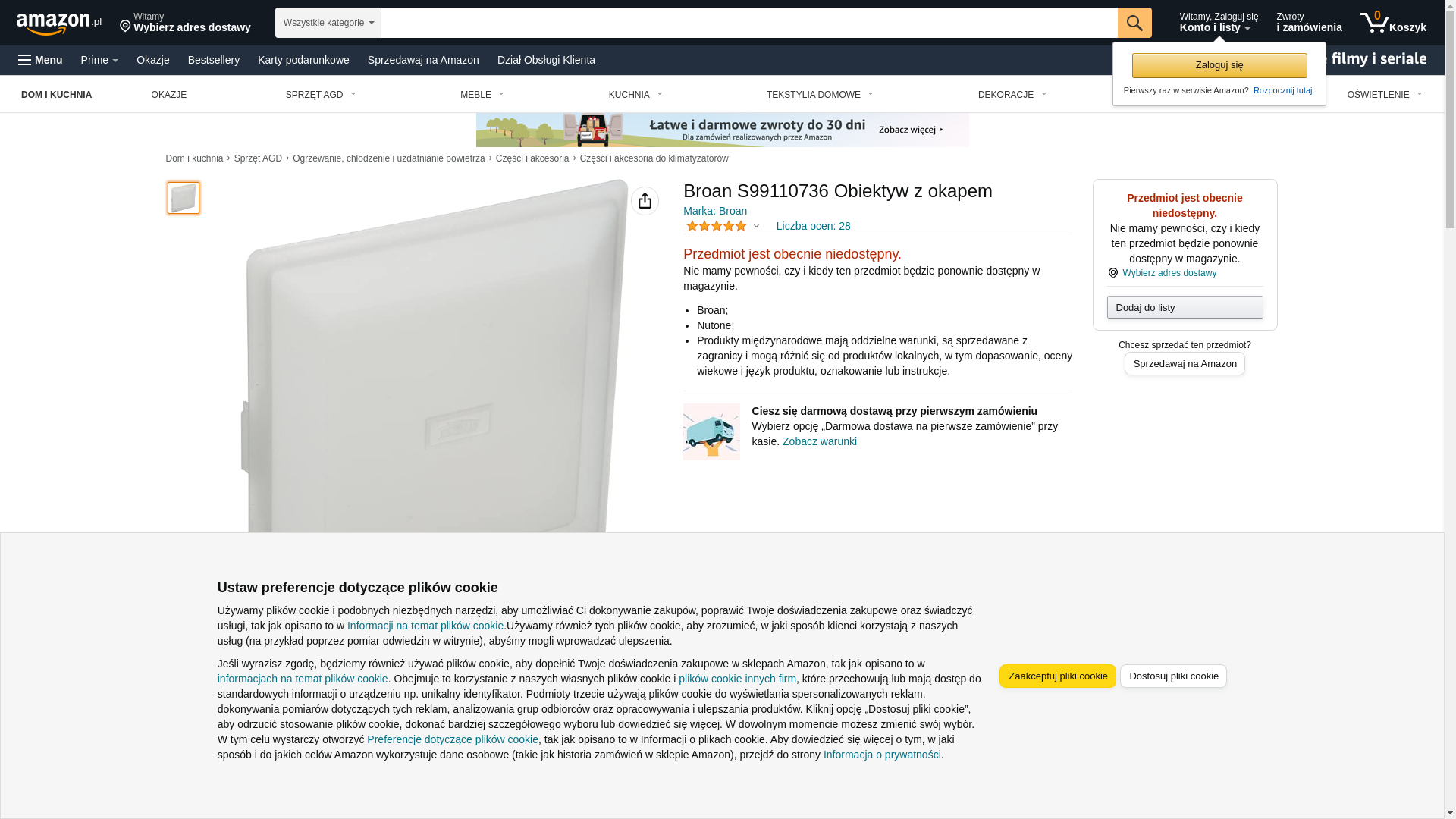Expand the TEKSTYLIA DOMOWE menu
This screenshot has width=1456, height=819.
820,95
